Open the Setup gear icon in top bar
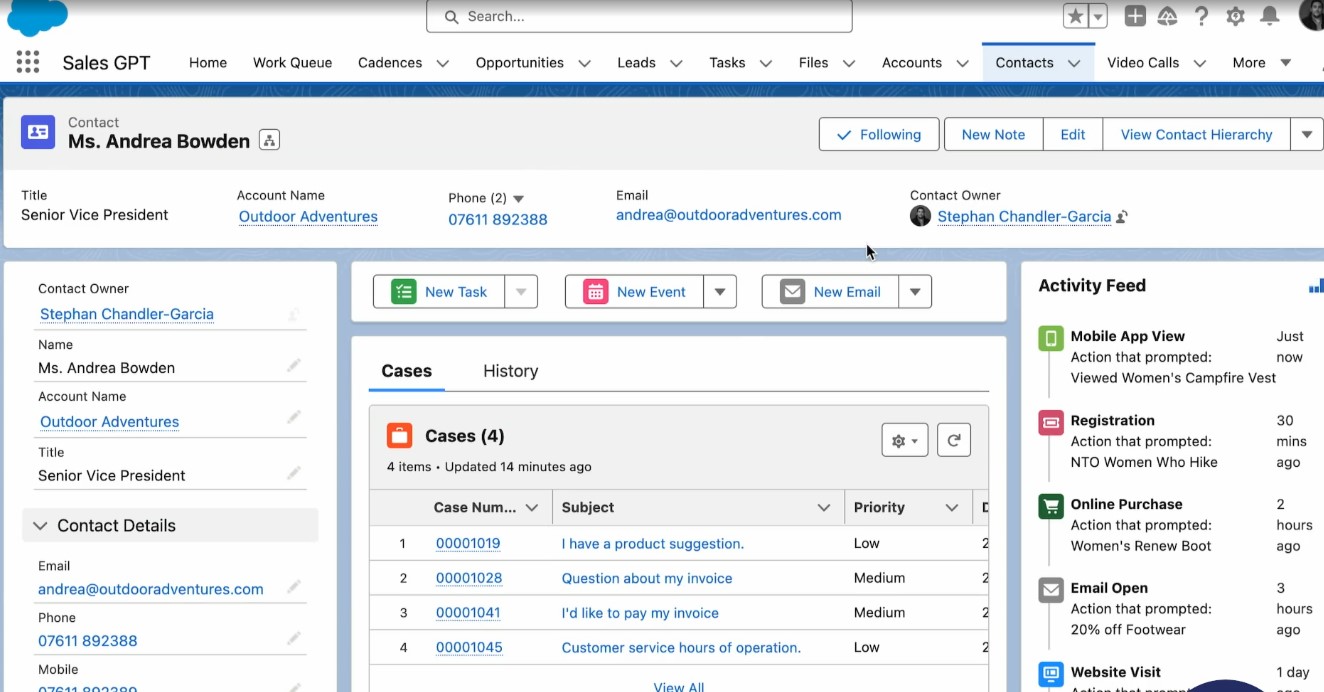Screen dimensions: 1324x692 1236,16
